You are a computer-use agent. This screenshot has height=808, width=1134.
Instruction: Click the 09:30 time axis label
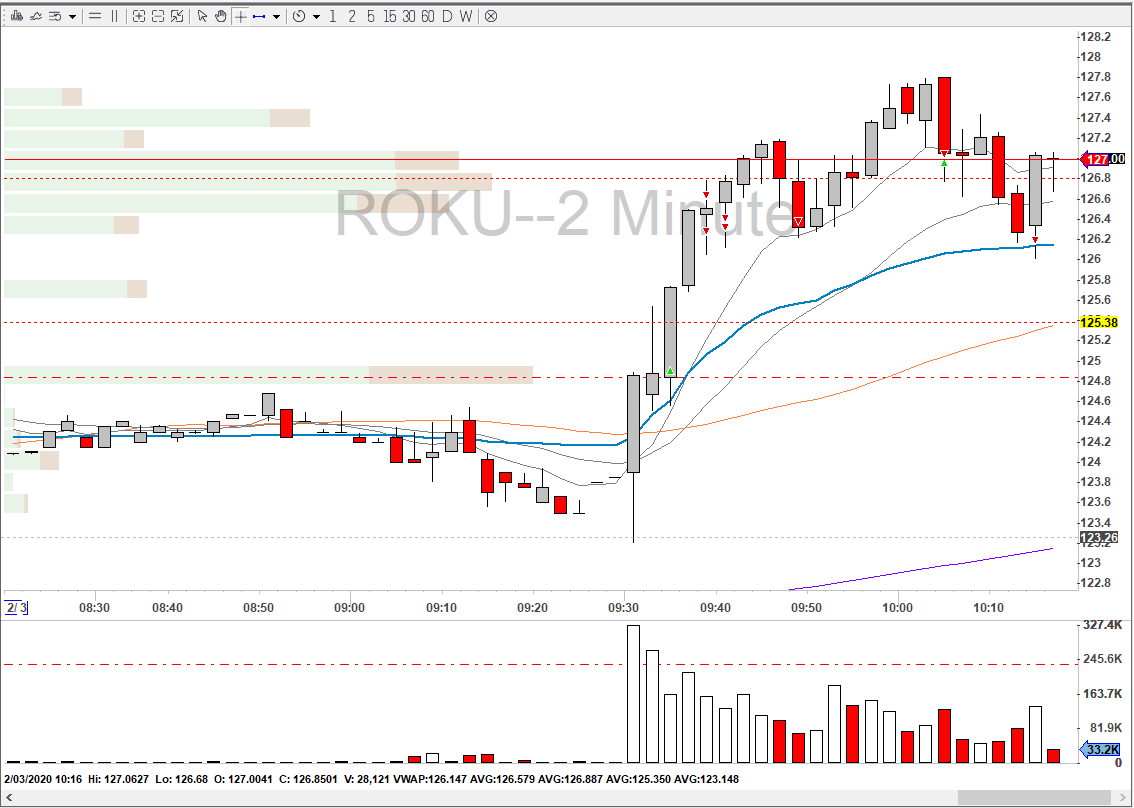click(x=623, y=608)
